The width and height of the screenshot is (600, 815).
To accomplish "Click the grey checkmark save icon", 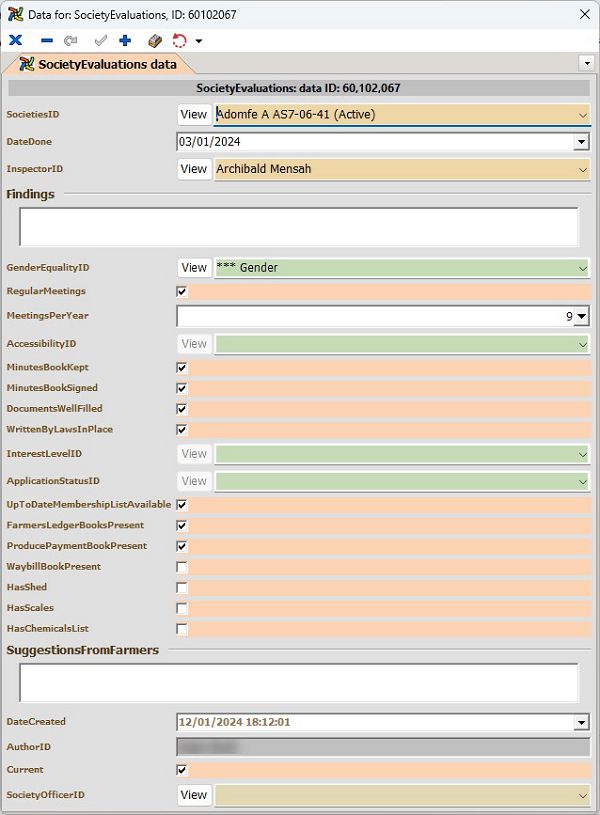I will [x=101, y=40].
